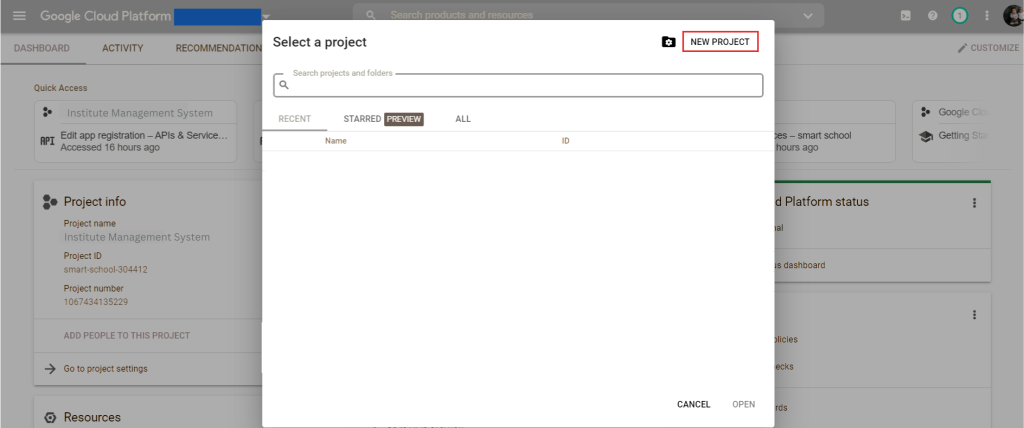The width and height of the screenshot is (1024, 428).
Task: Open the Platform status card options menu
Action: [974, 203]
